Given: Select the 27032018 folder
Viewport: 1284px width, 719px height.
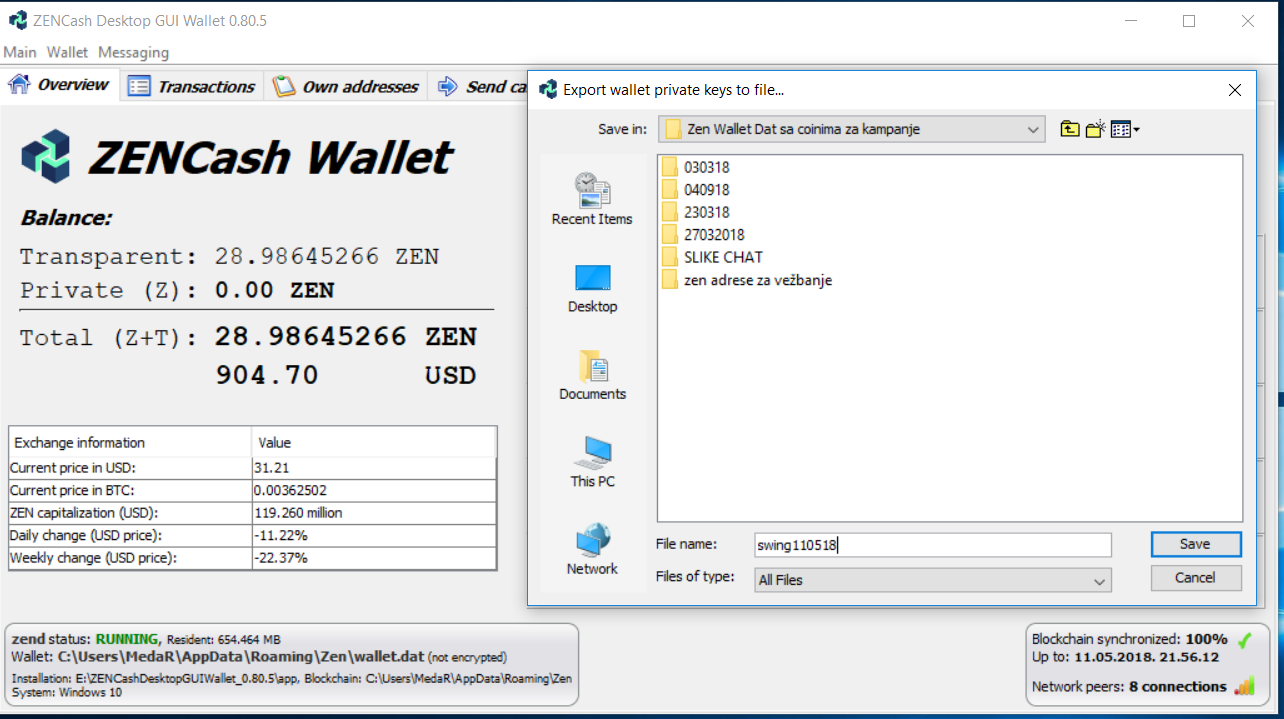Looking at the screenshot, I should (703, 235).
